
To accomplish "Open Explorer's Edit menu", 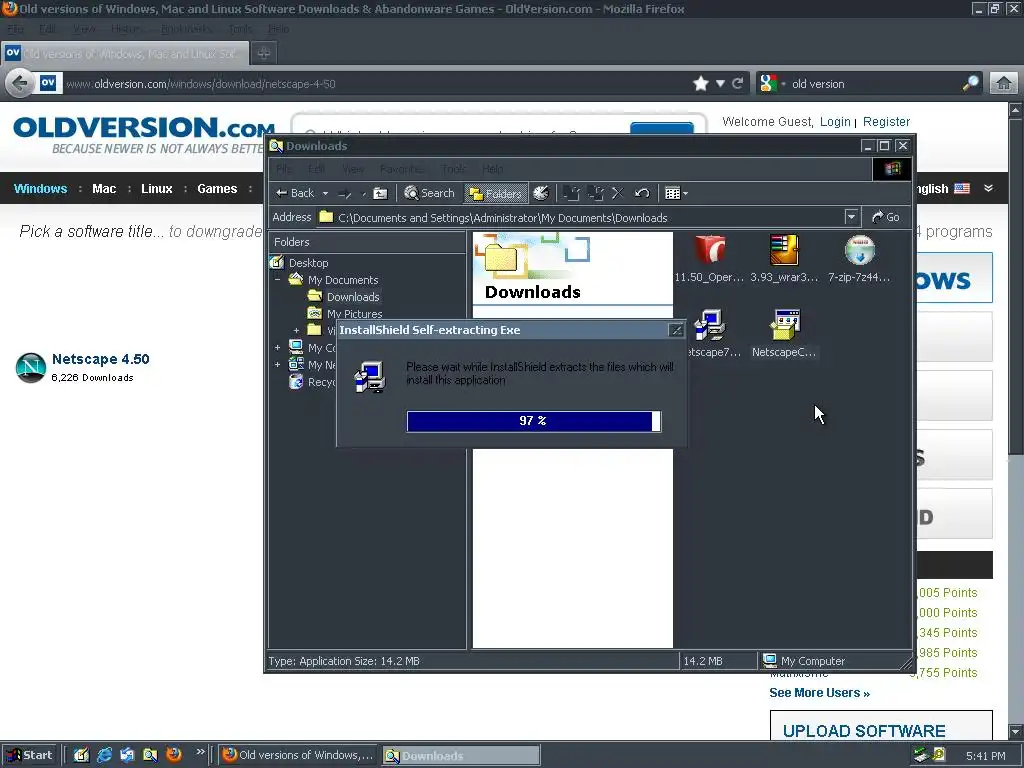I will (316, 169).
